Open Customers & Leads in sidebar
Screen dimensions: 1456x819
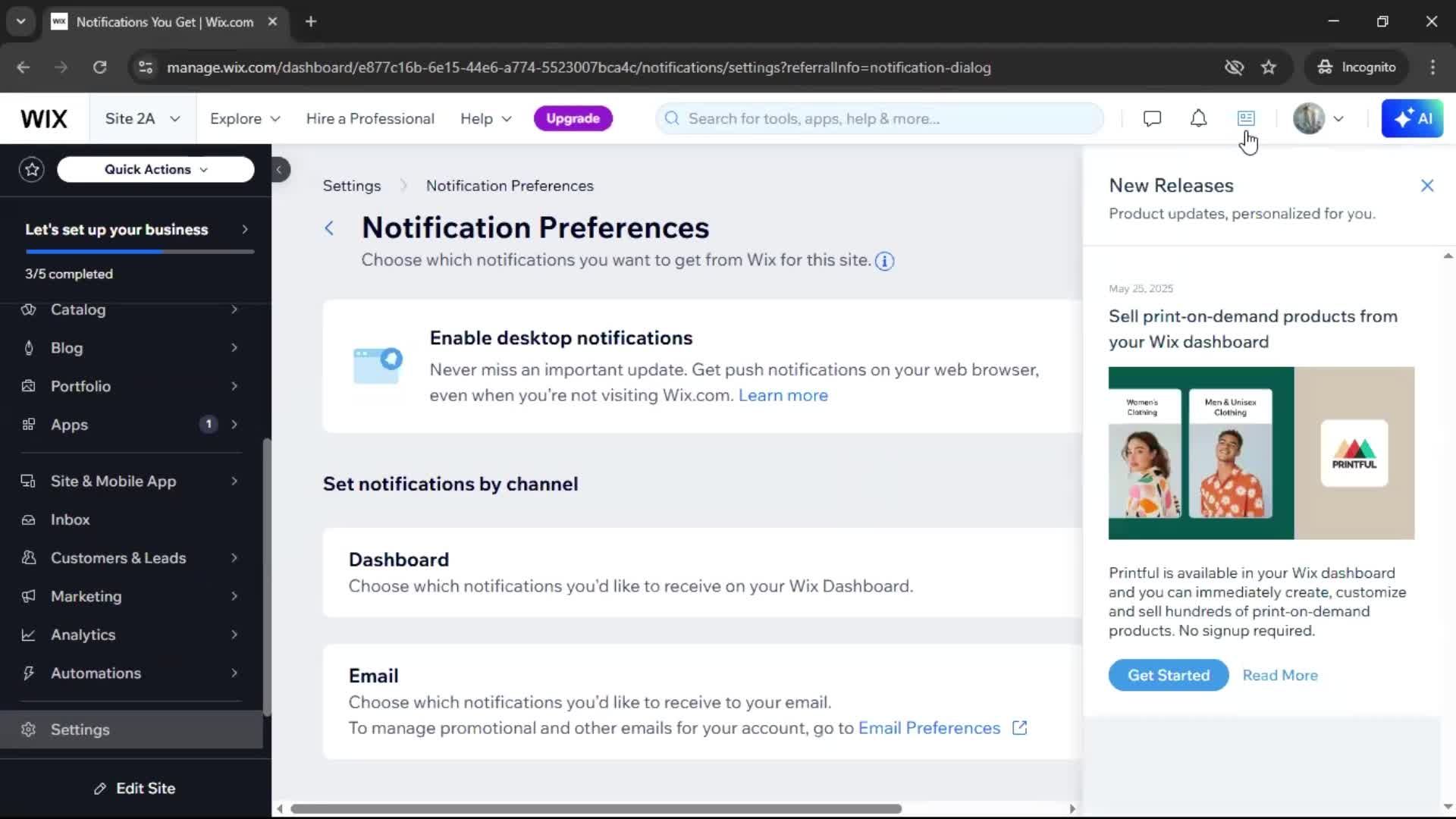tap(131, 557)
